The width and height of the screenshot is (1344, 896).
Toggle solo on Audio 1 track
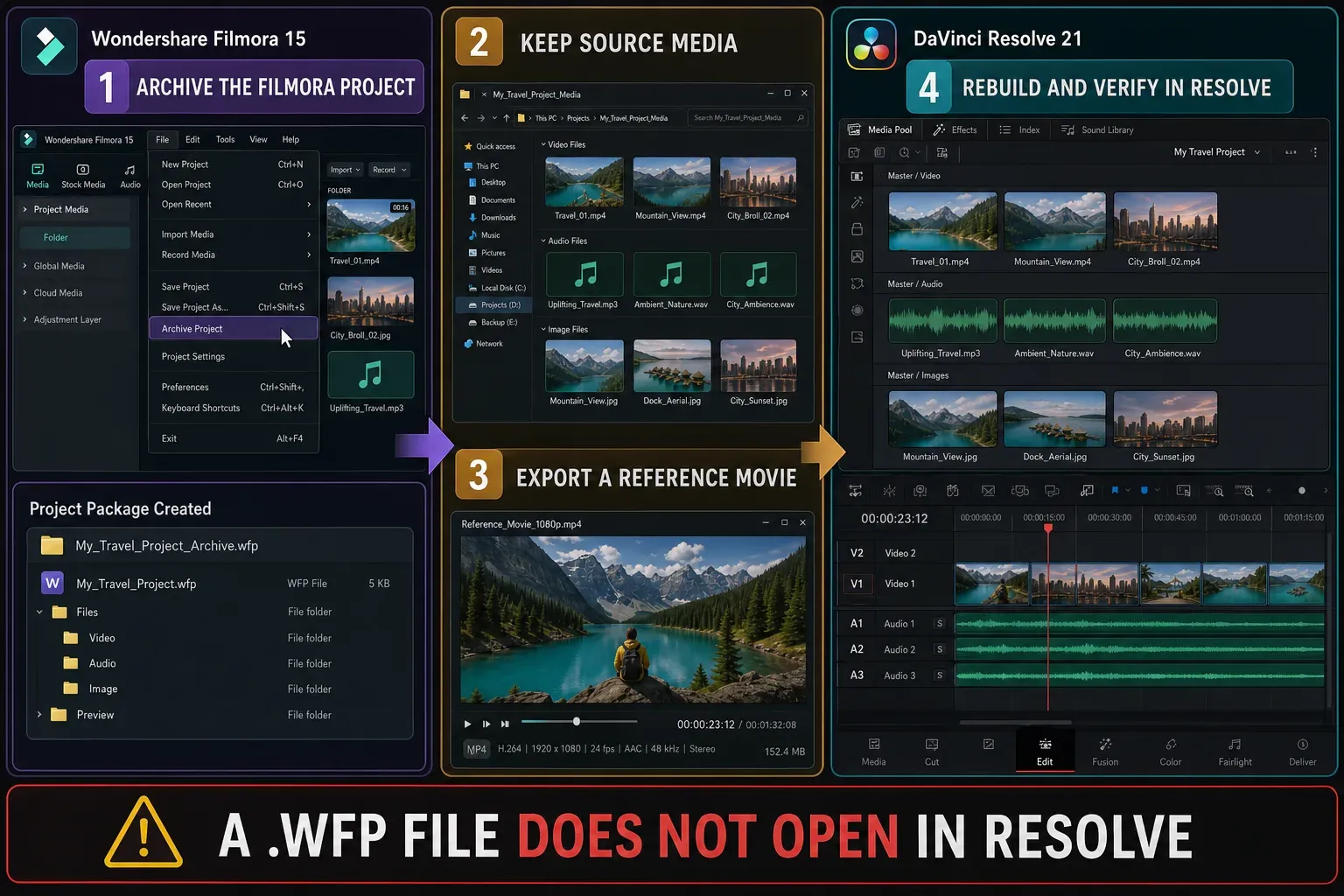tap(940, 624)
